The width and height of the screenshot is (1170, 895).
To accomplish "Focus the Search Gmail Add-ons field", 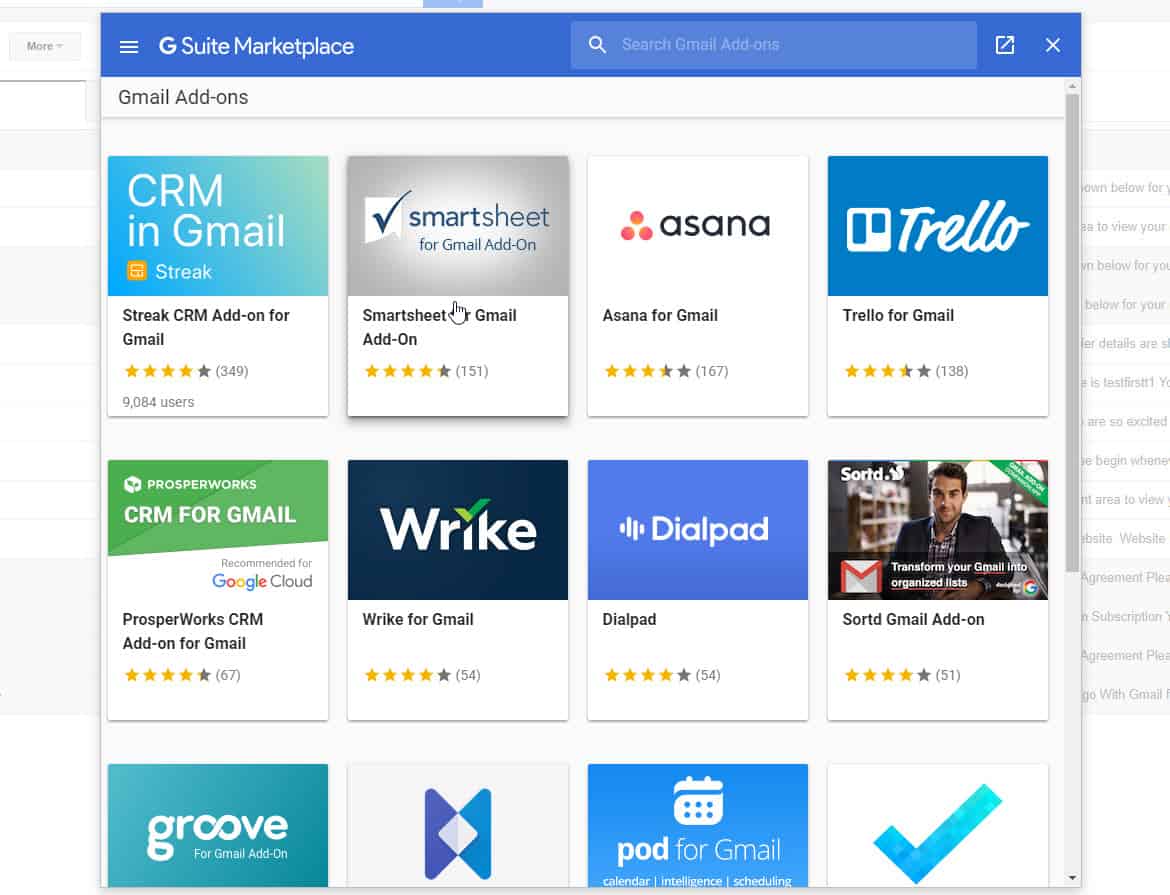I will 774,45.
